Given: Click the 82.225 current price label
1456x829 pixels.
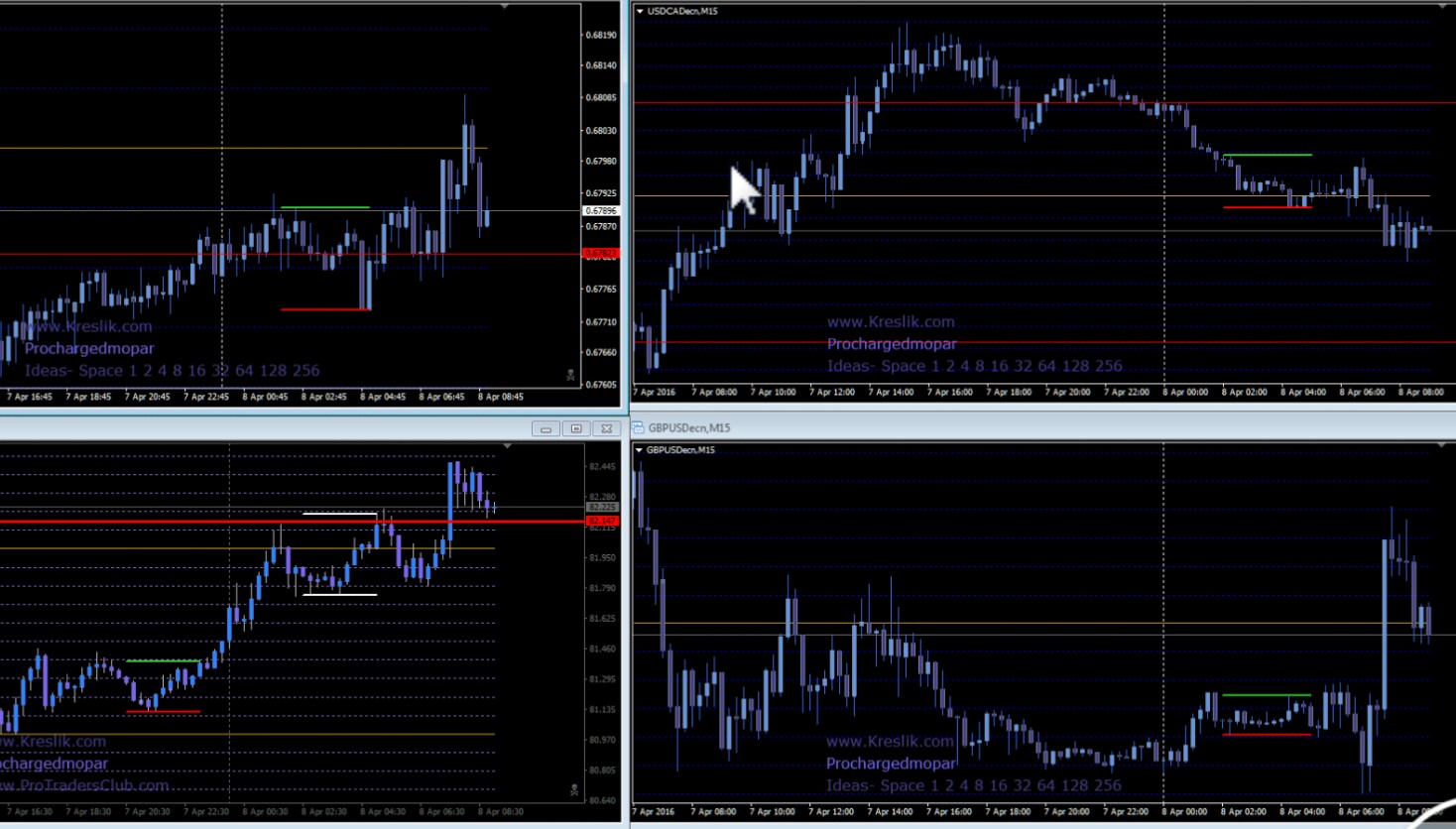Looking at the screenshot, I should (602, 507).
